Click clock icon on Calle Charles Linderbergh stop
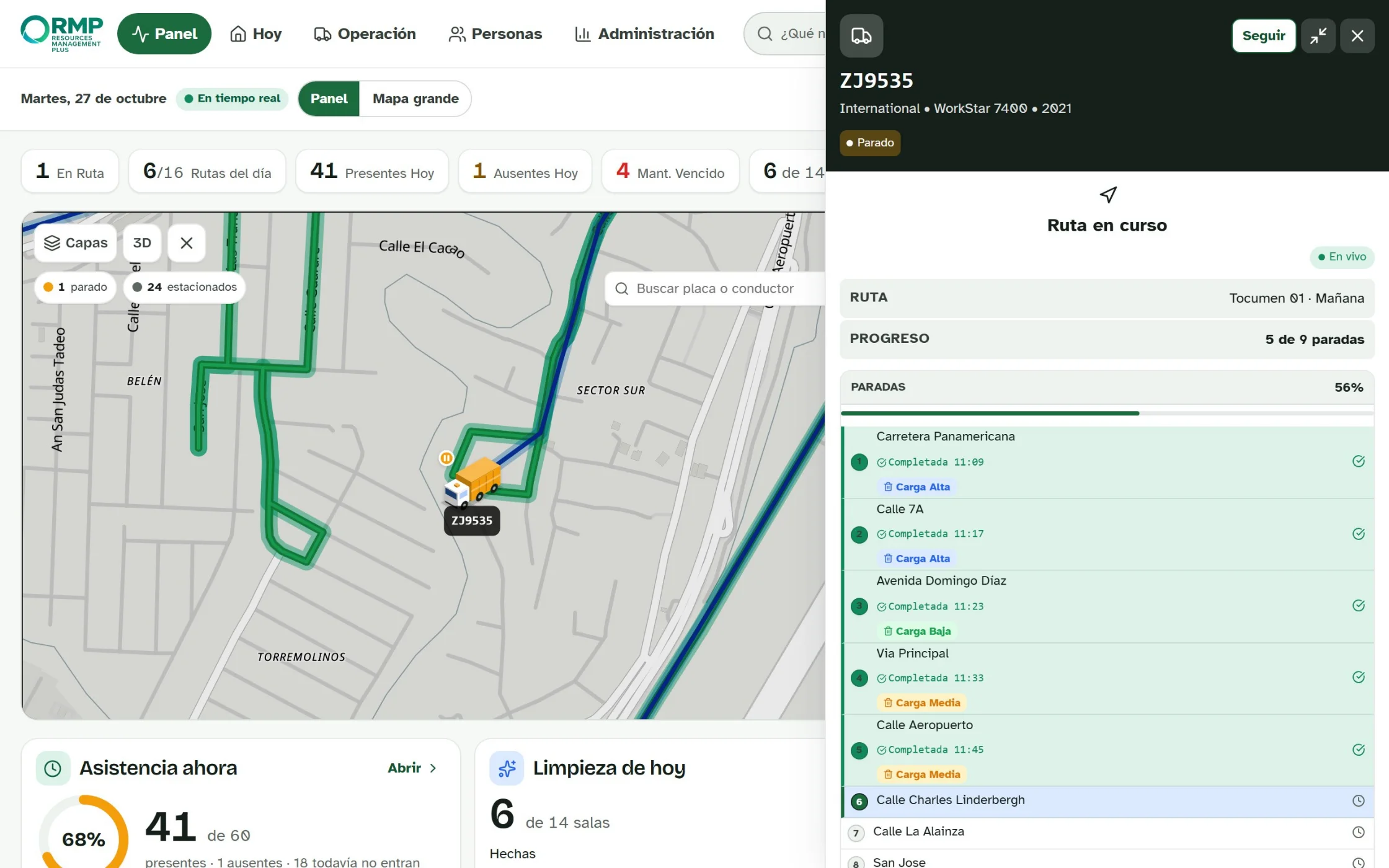 pyautogui.click(x=1359, y=801)
